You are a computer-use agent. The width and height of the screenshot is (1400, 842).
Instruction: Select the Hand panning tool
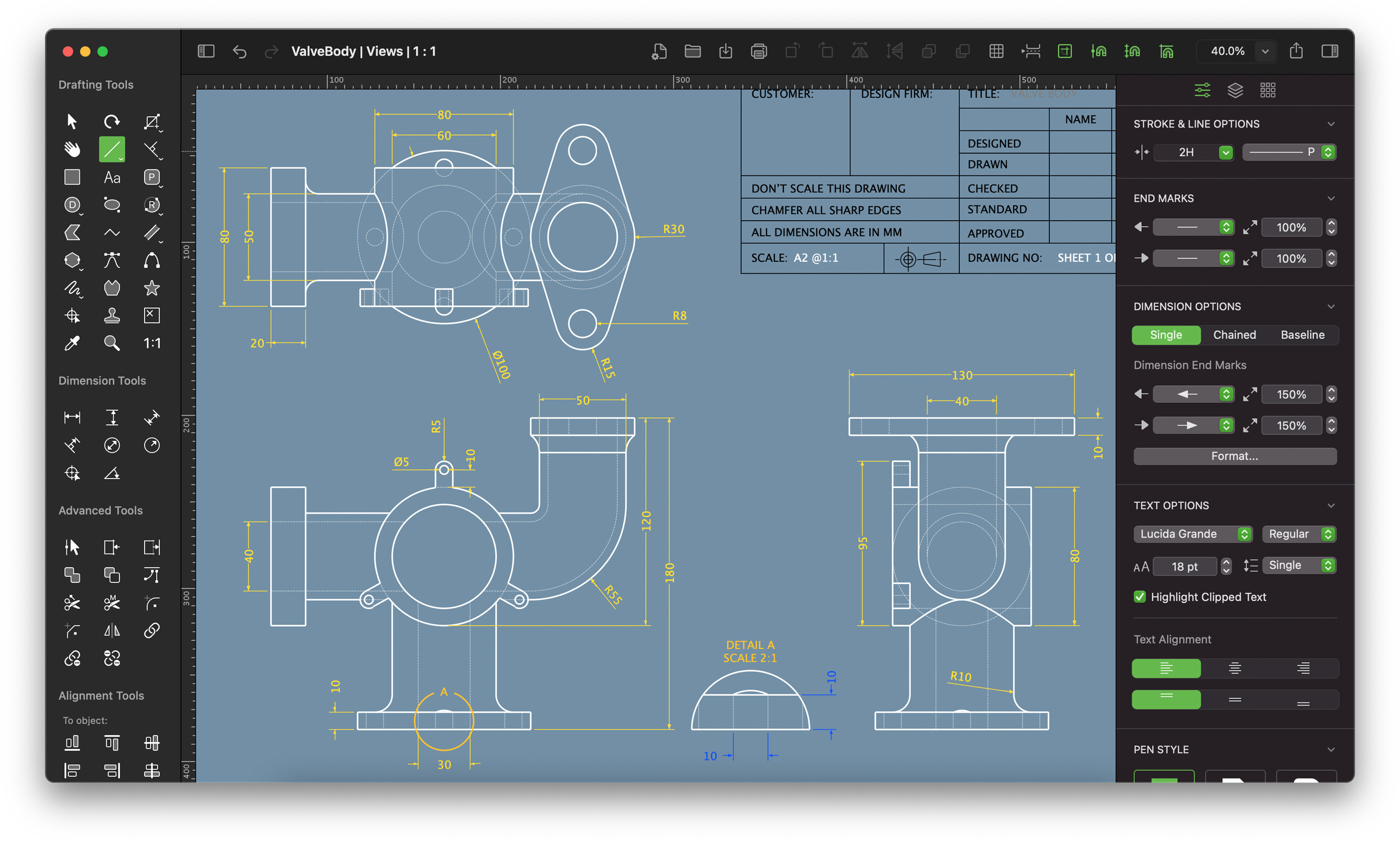coord(72,149)
